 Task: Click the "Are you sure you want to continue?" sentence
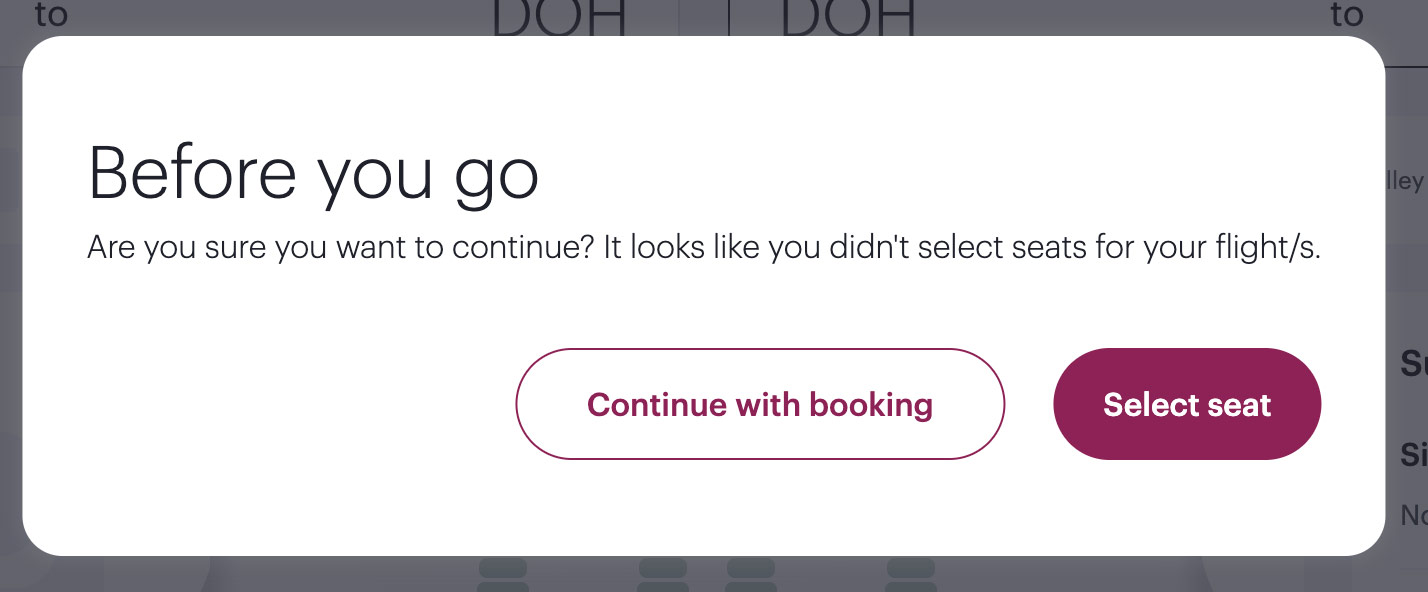[x=340, y=247]
